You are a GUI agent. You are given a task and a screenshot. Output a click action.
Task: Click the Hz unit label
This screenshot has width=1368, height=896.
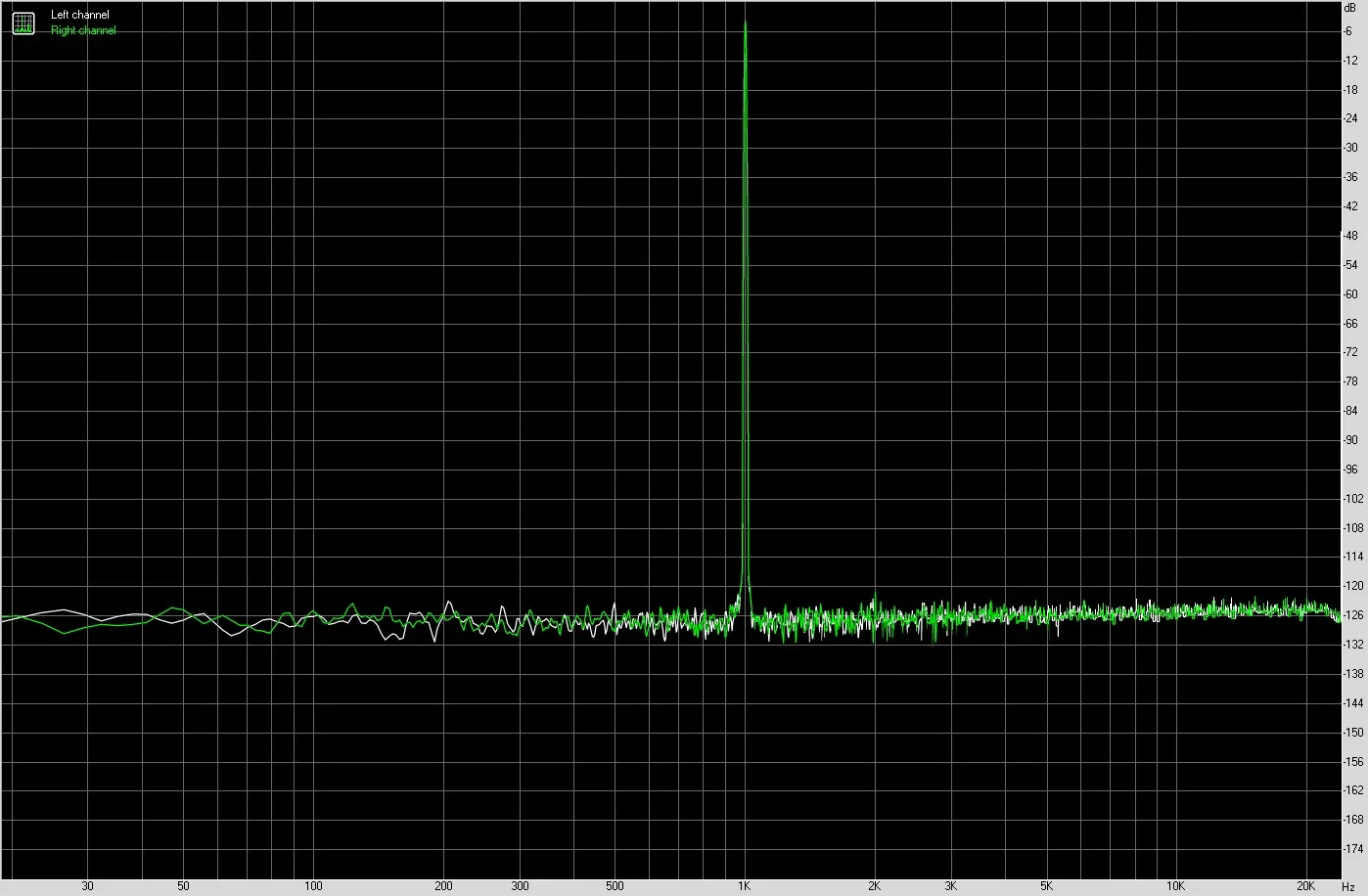(x=1348, y=886)
